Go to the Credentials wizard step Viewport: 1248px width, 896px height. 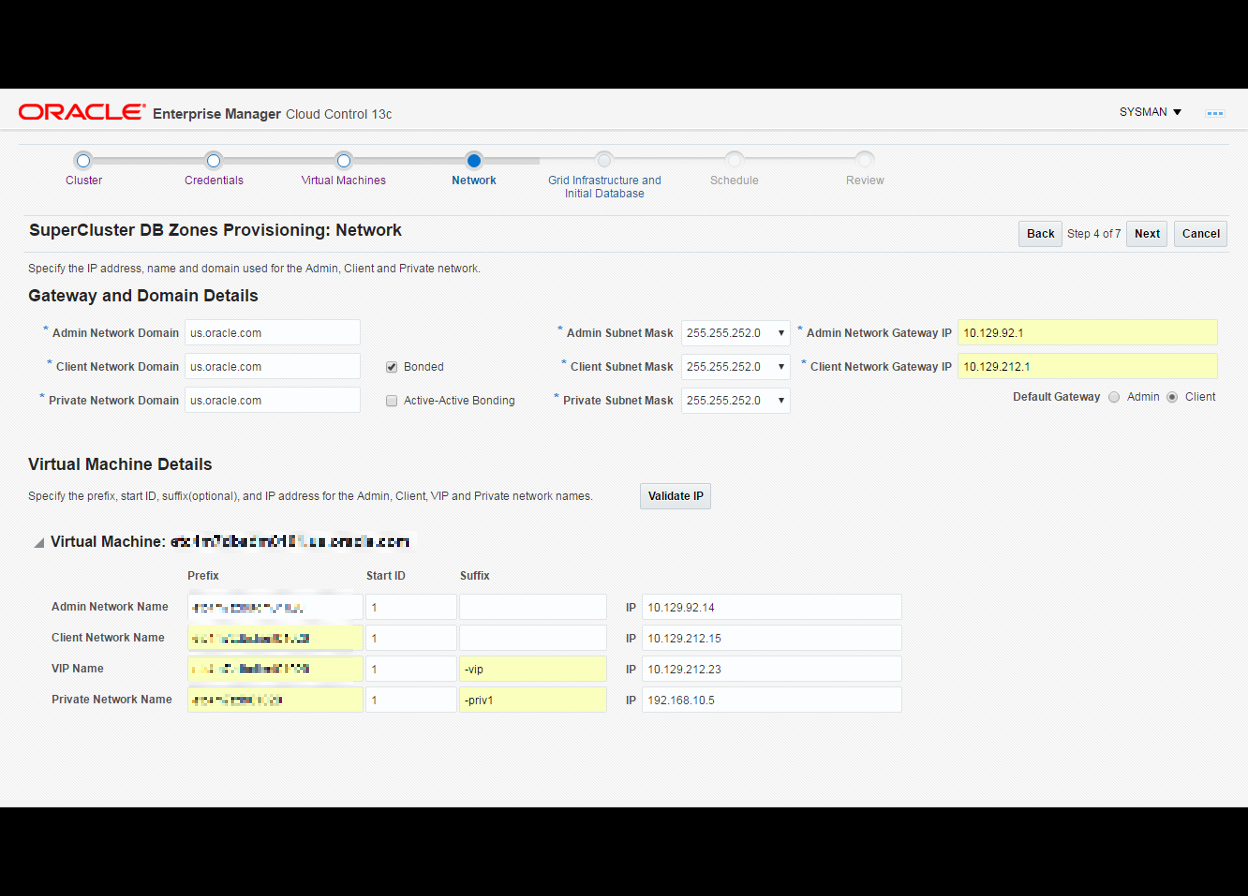point(214,180)
